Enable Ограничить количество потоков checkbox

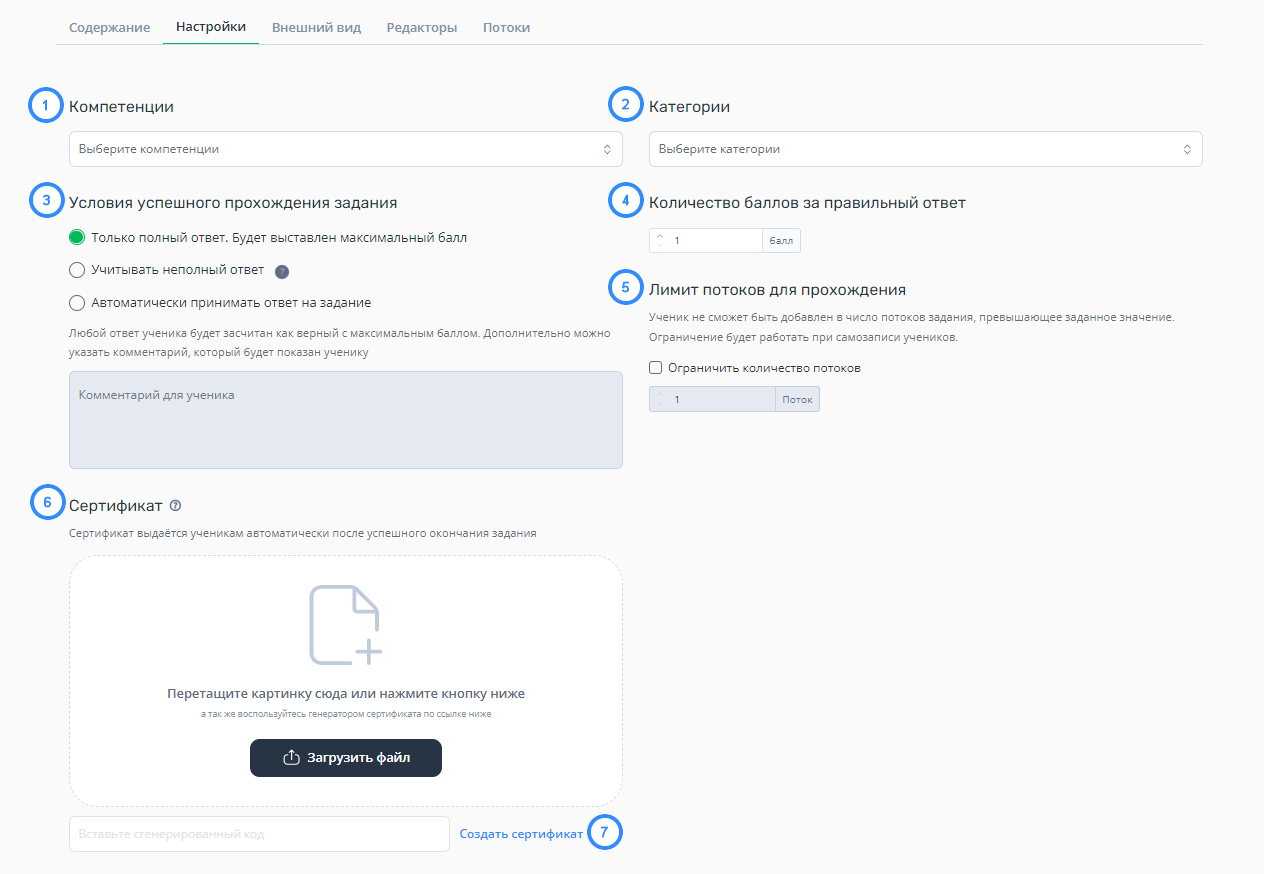(x=656, y=368)
